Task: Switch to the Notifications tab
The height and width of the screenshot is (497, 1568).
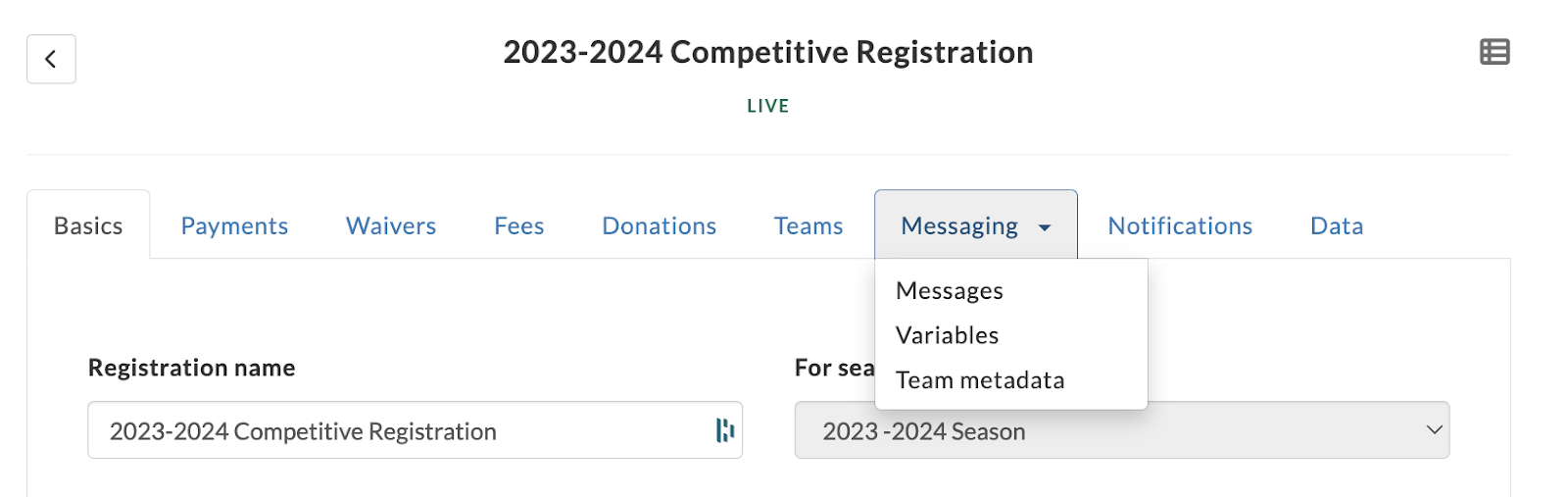Action: point(1180,225)
